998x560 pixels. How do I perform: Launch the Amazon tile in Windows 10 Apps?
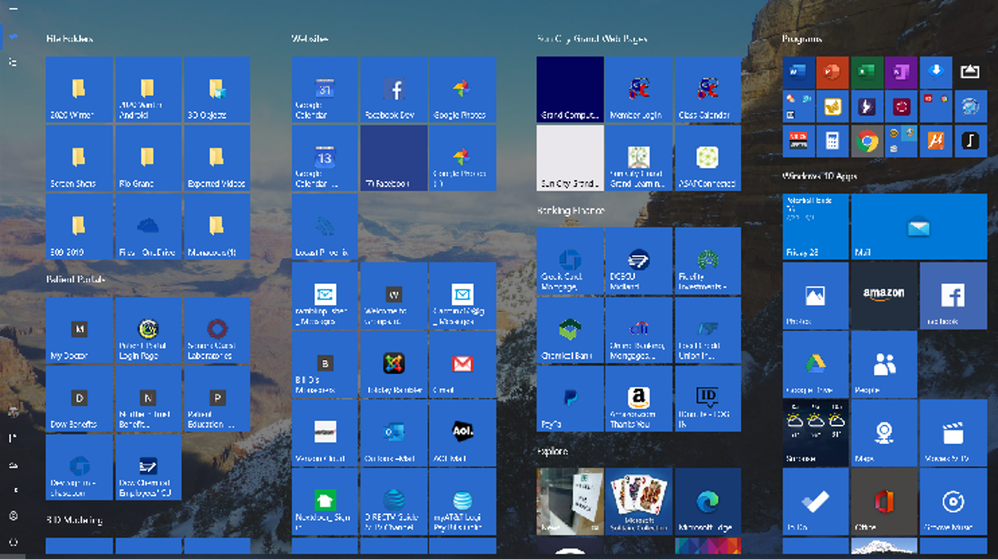[x=884, y=295]
